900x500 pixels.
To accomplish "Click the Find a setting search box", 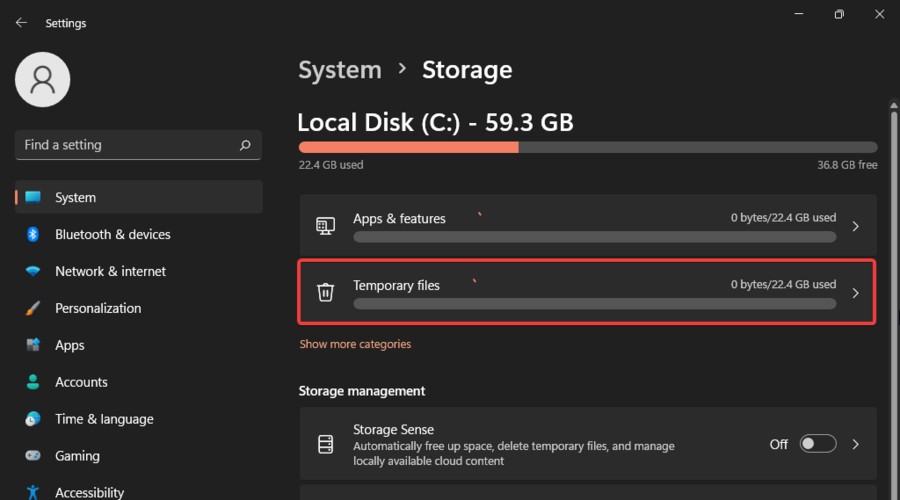I will 125,145.
